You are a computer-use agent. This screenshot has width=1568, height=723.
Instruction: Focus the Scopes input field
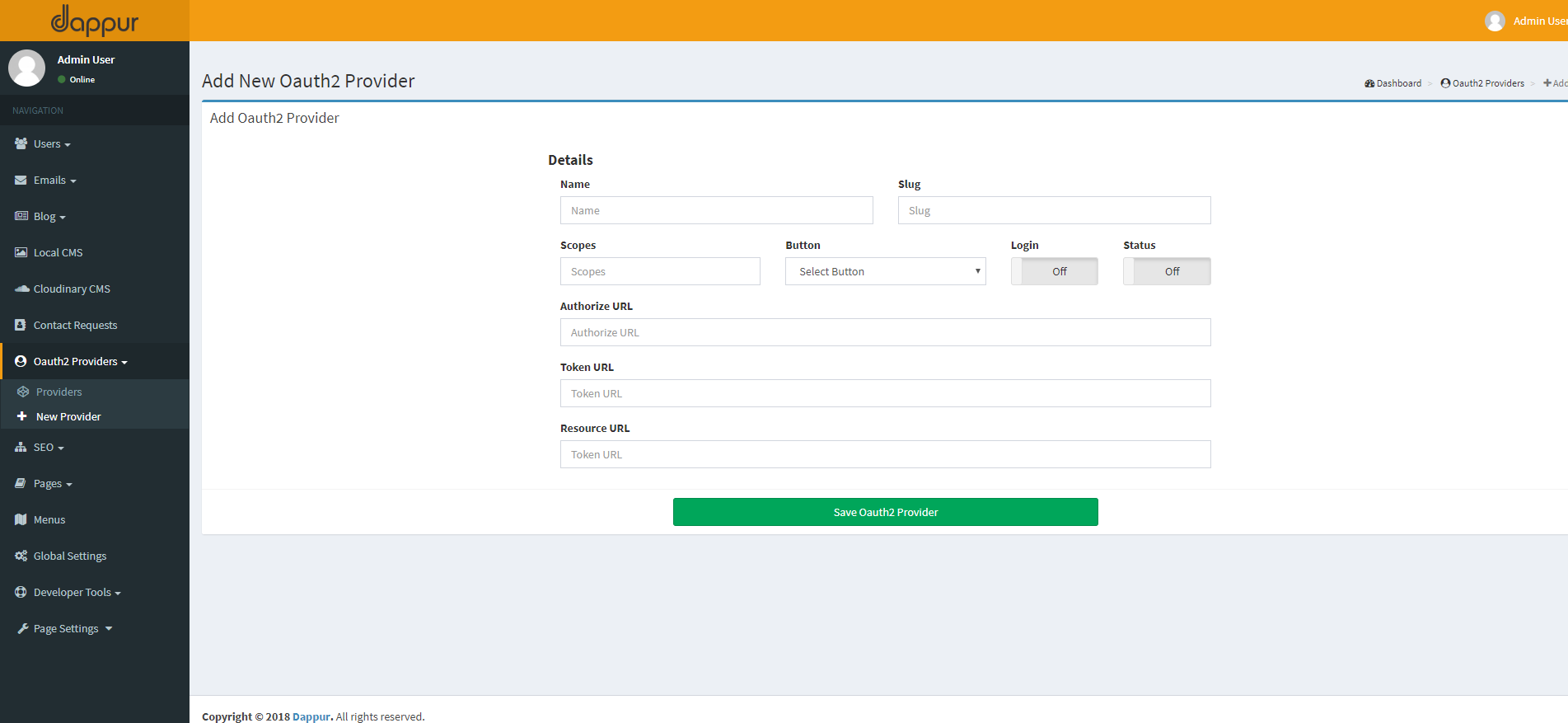click(x=660, y=271)
